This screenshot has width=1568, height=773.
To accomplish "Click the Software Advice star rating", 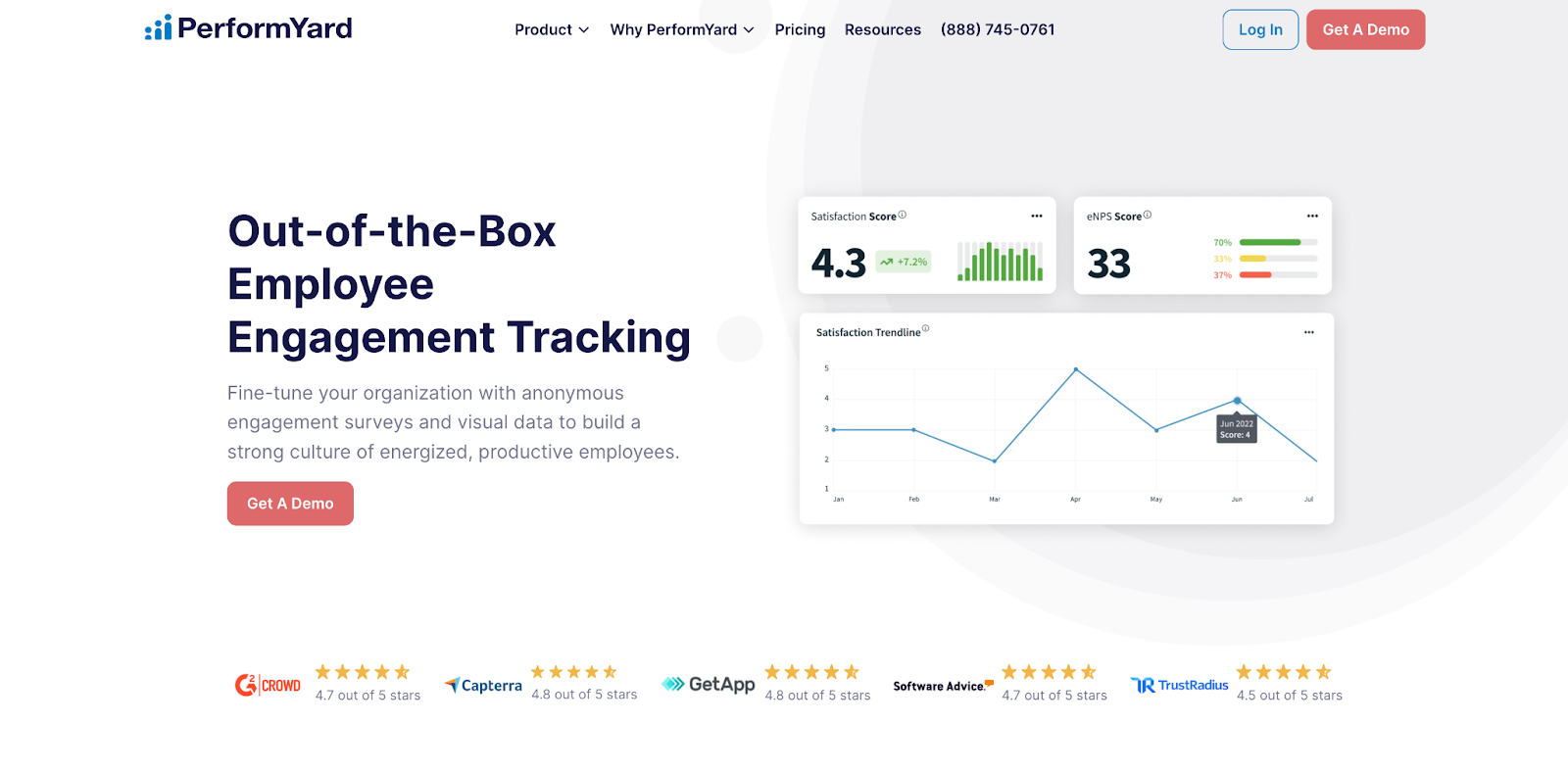I will 1049,672.
